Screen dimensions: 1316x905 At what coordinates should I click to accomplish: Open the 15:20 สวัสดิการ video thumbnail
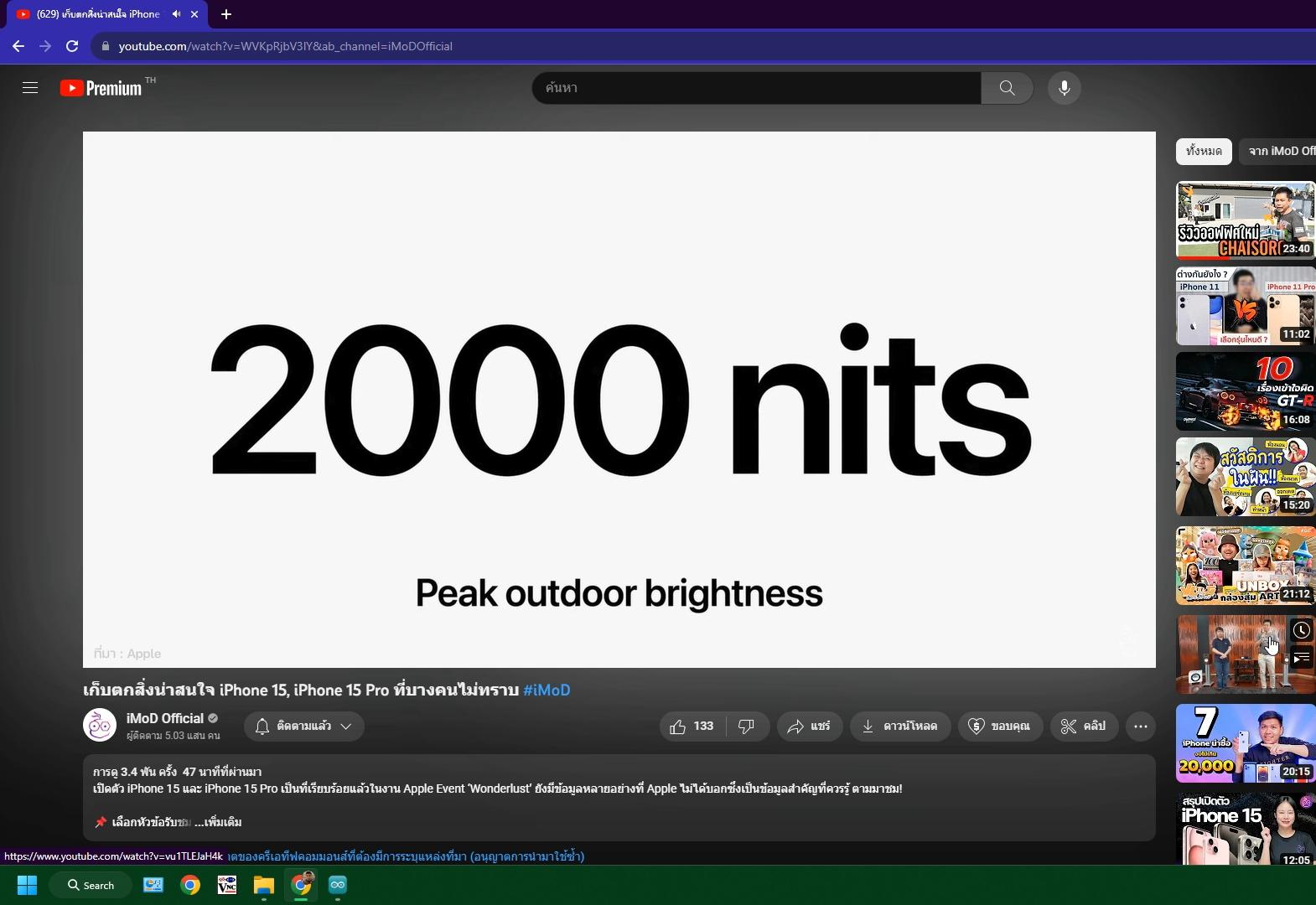[x=1246, y=477]
